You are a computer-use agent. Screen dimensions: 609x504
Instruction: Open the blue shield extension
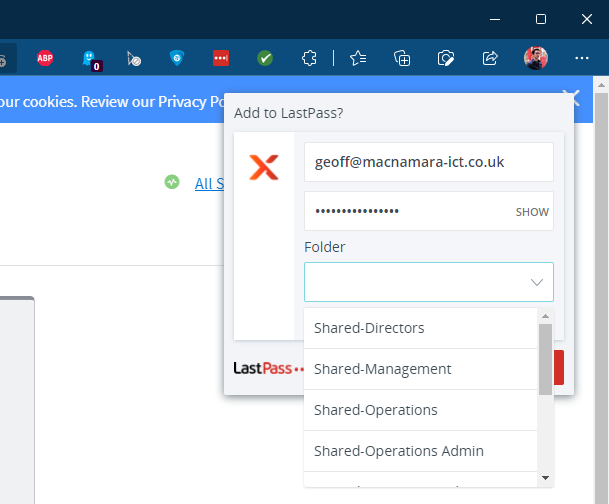point(177,58)
